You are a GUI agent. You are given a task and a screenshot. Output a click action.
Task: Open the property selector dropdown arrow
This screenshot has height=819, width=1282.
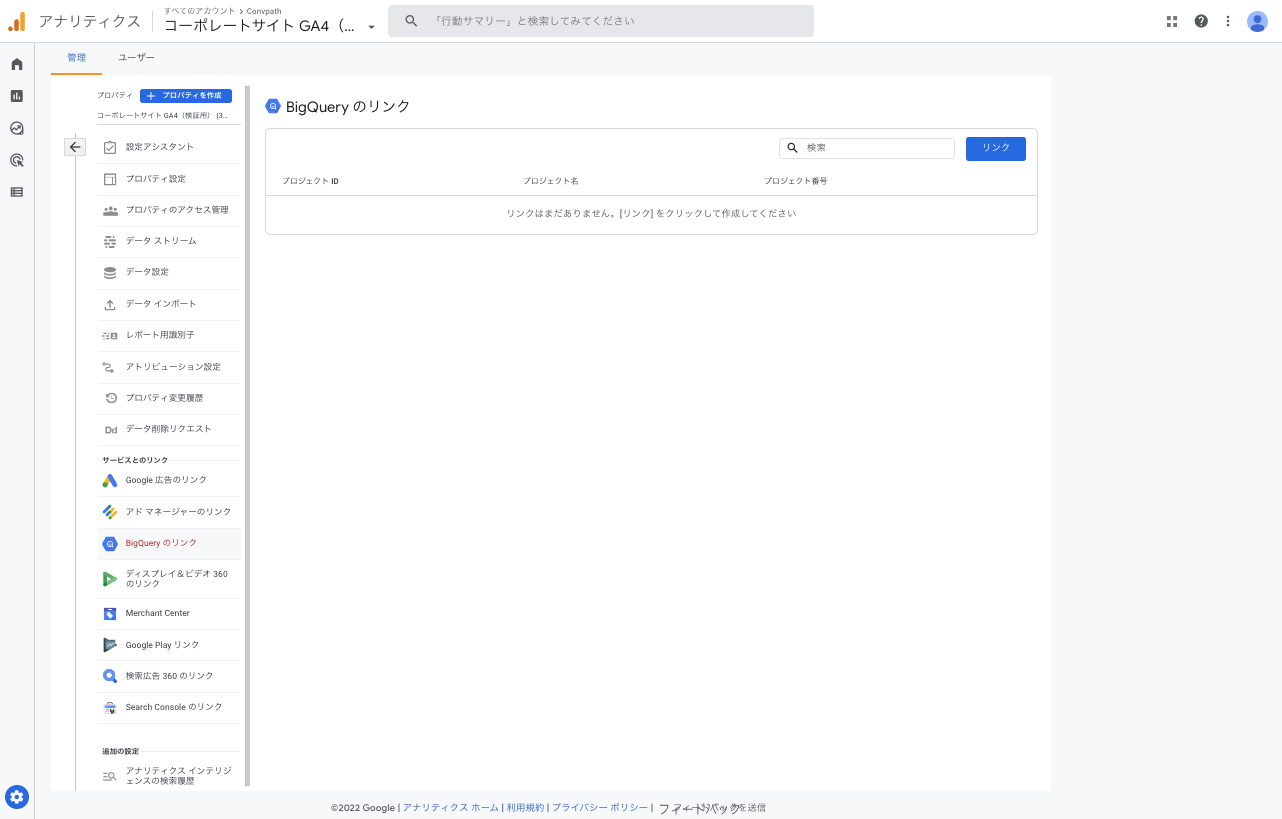[371, 28]
